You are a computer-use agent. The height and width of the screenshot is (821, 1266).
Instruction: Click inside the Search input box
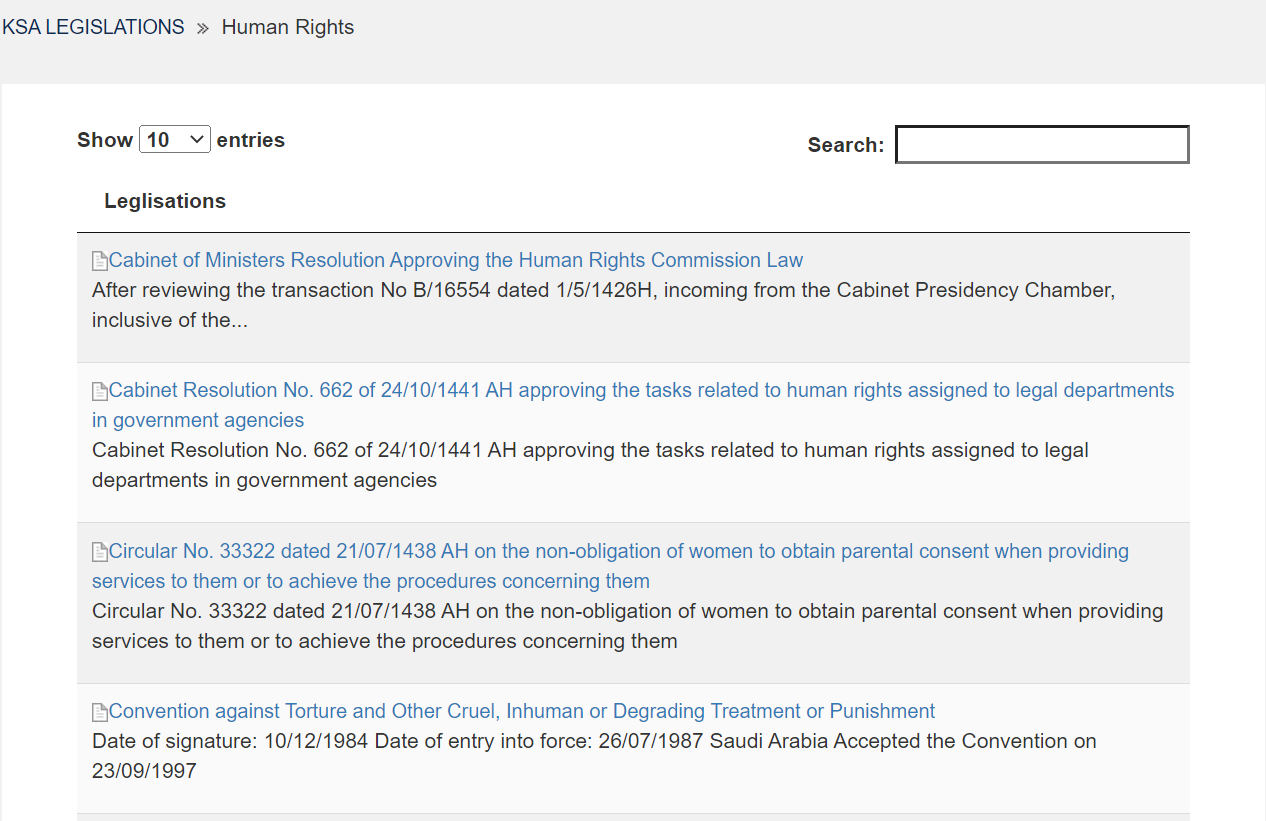pyautogui.click(x=1041, y=144)
